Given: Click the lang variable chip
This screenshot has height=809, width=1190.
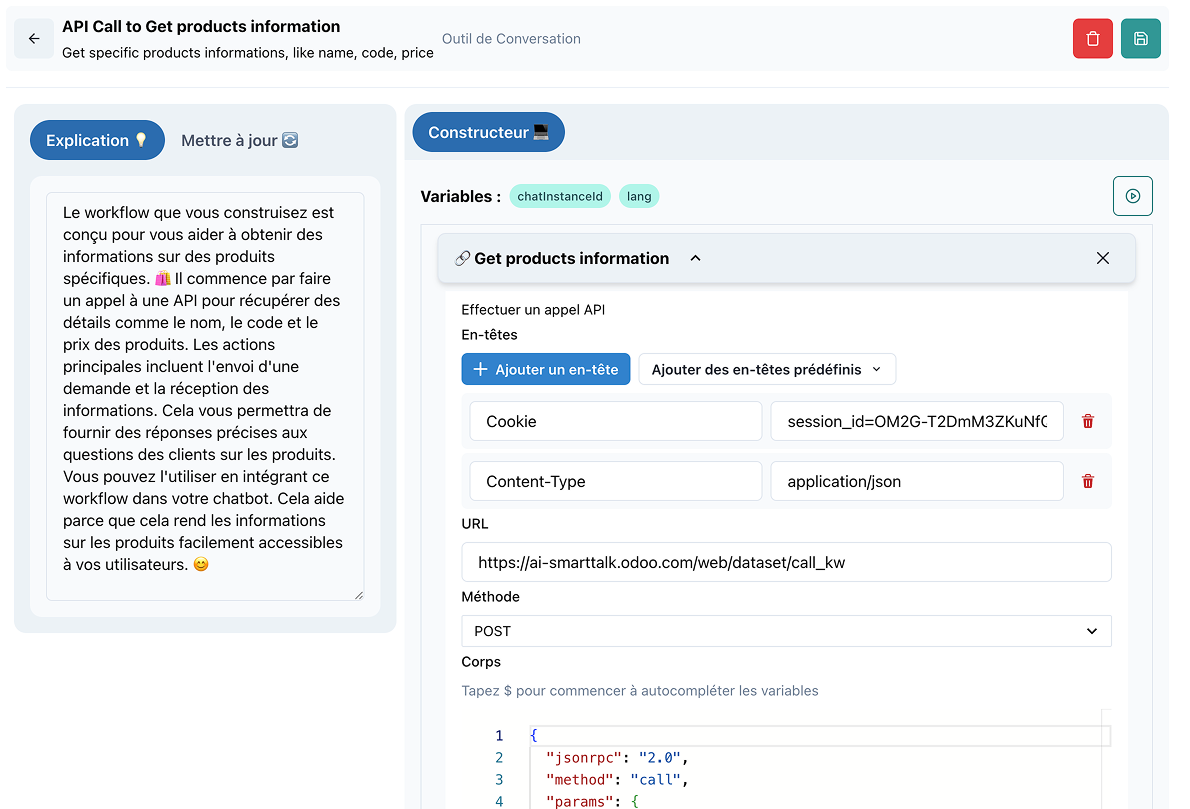Looking at the screenshot, I should click(639, 196).
